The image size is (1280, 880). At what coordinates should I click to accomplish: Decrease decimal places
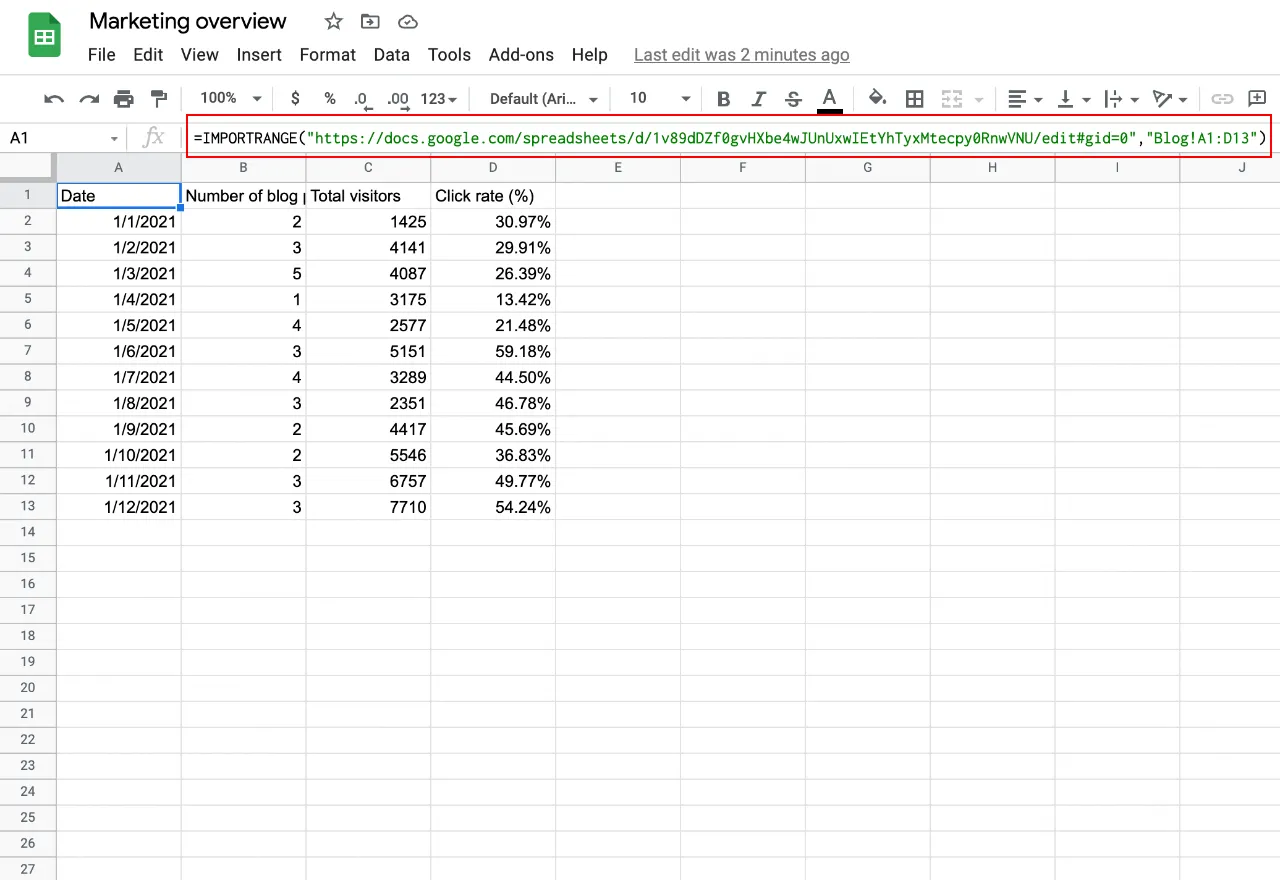pos(363,99)
